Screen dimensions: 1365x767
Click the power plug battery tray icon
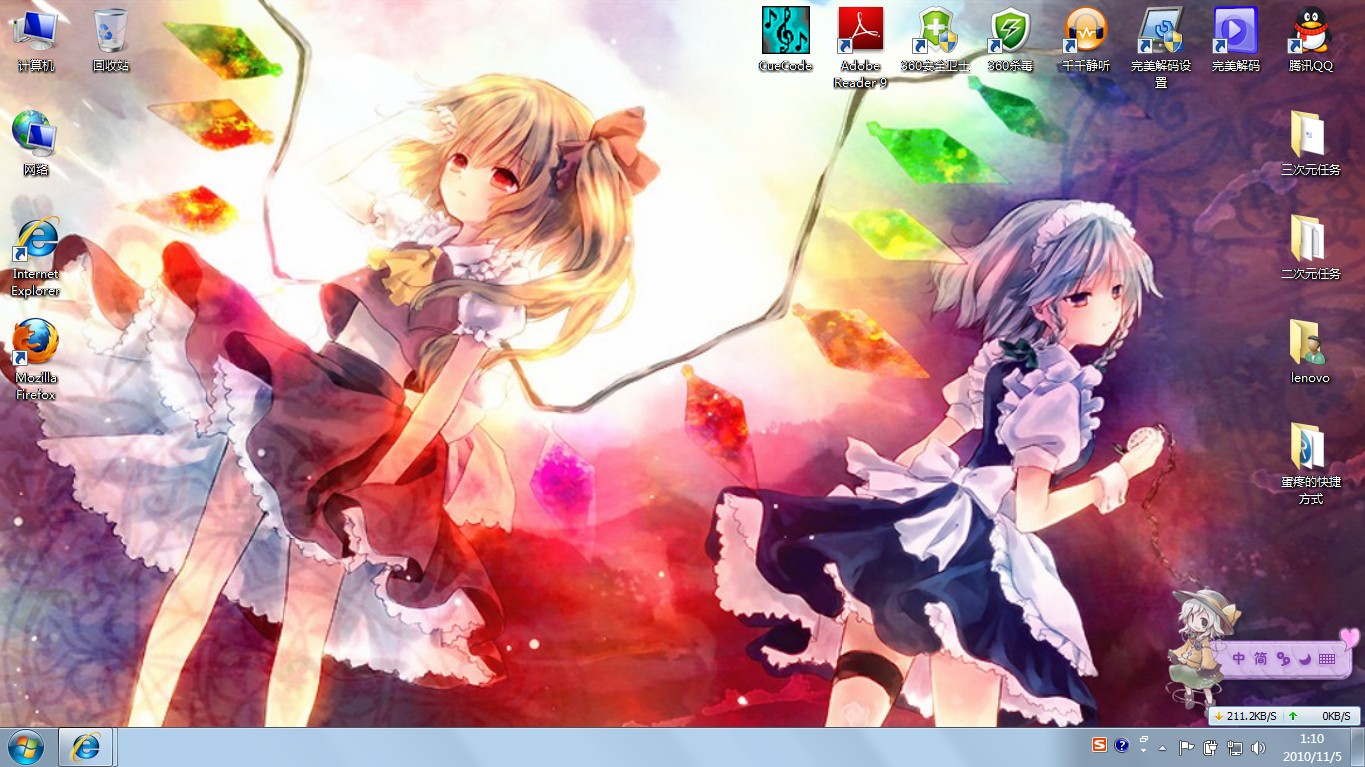tap(1211, 747)
